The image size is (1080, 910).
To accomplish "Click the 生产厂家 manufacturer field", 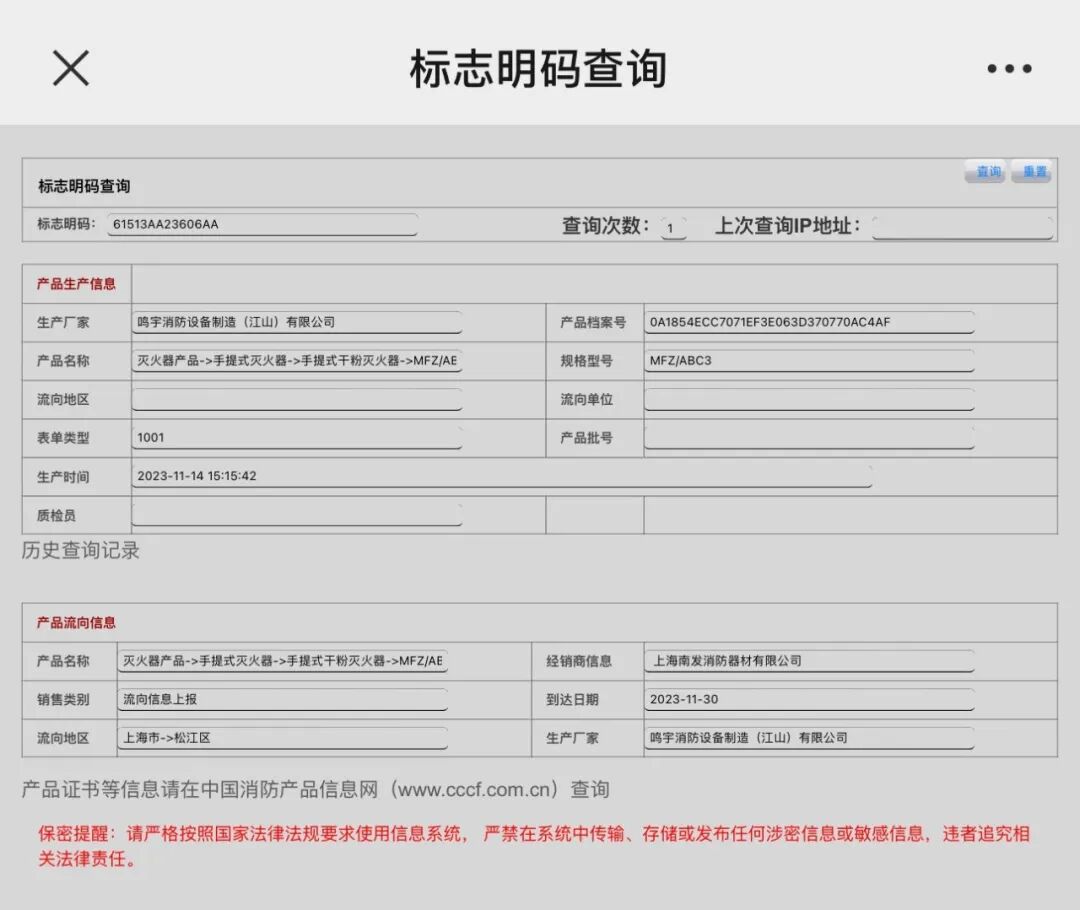I will [x=297, y=322].
